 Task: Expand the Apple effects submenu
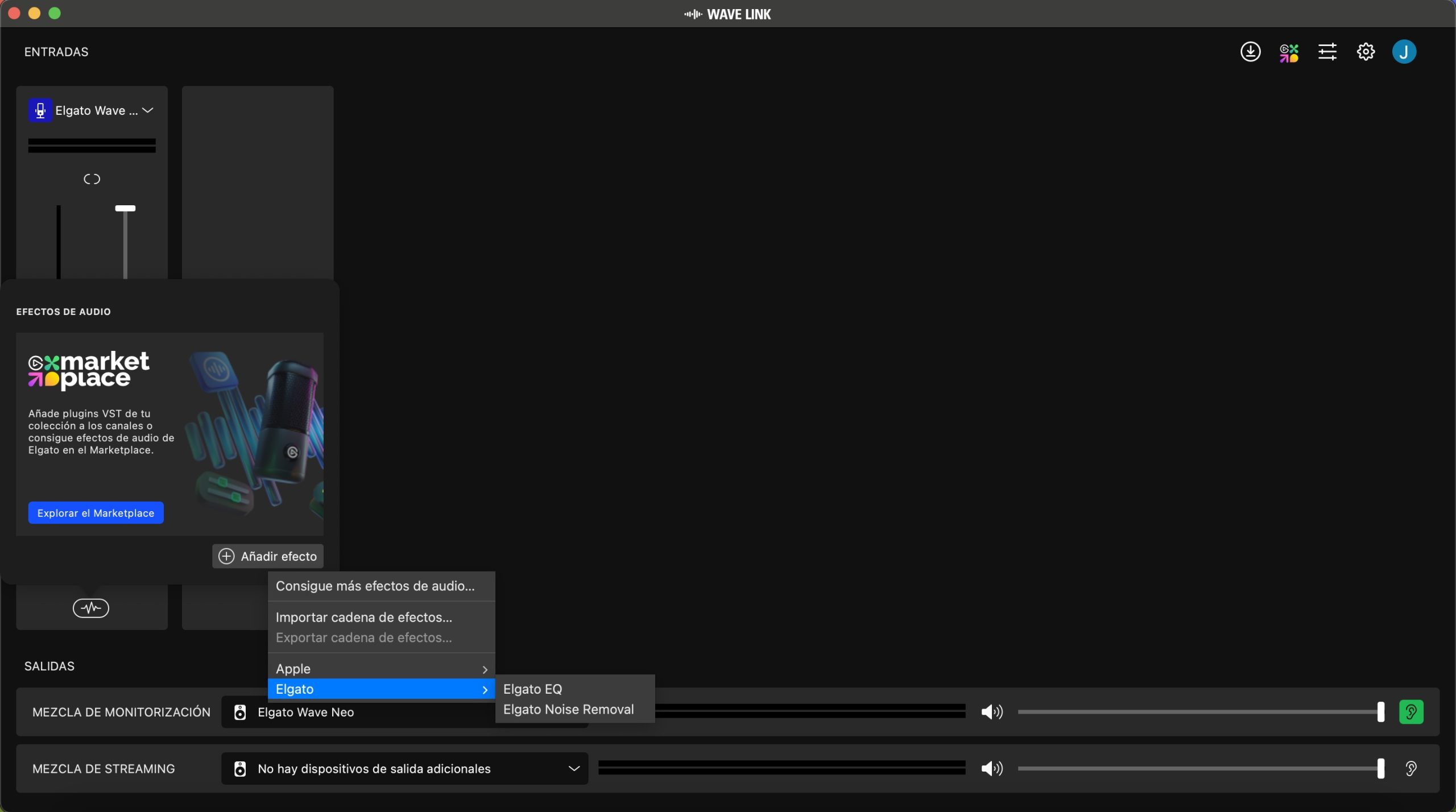coord(381,669)
